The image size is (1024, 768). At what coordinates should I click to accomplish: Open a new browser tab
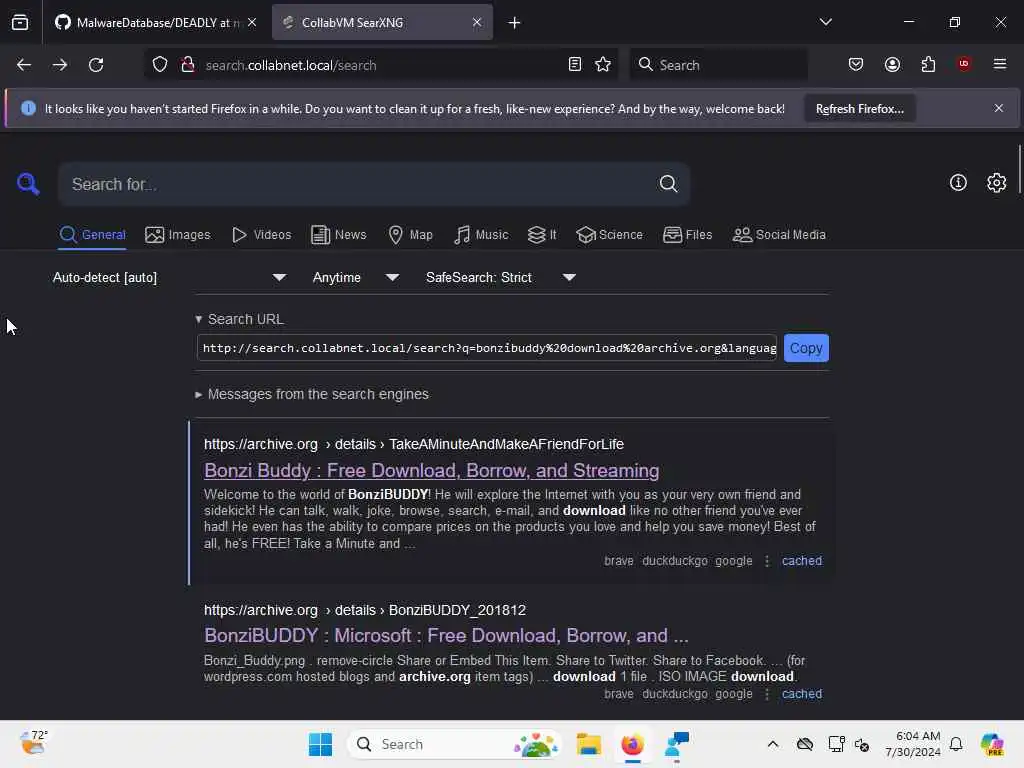point(515,23)
